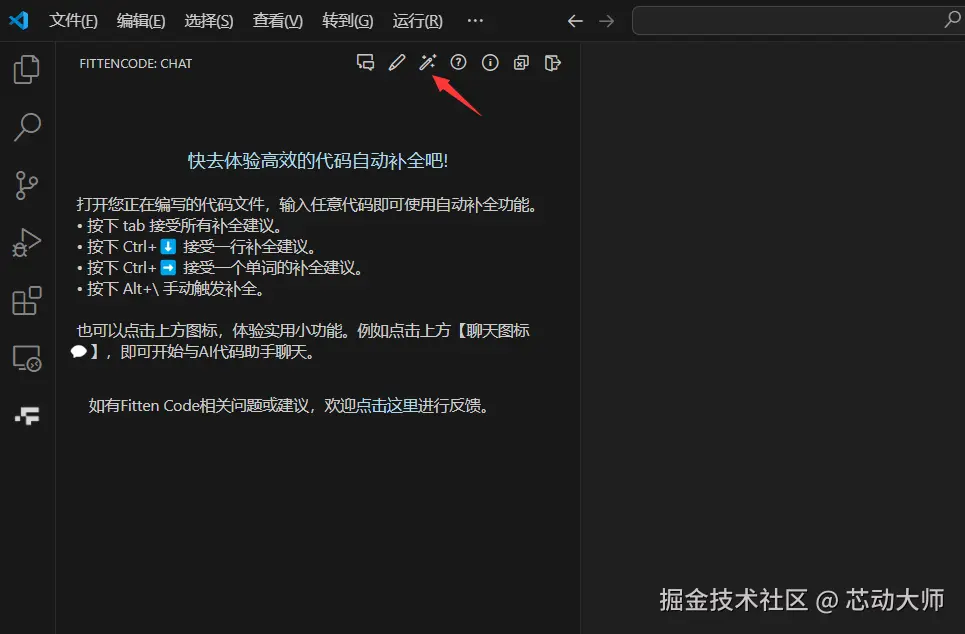Image resolution: width=965 pixels, height=634 pixels.
Task: Click the pencil edit icon in Fitten toolbar
Action: [x=397, y=62]
